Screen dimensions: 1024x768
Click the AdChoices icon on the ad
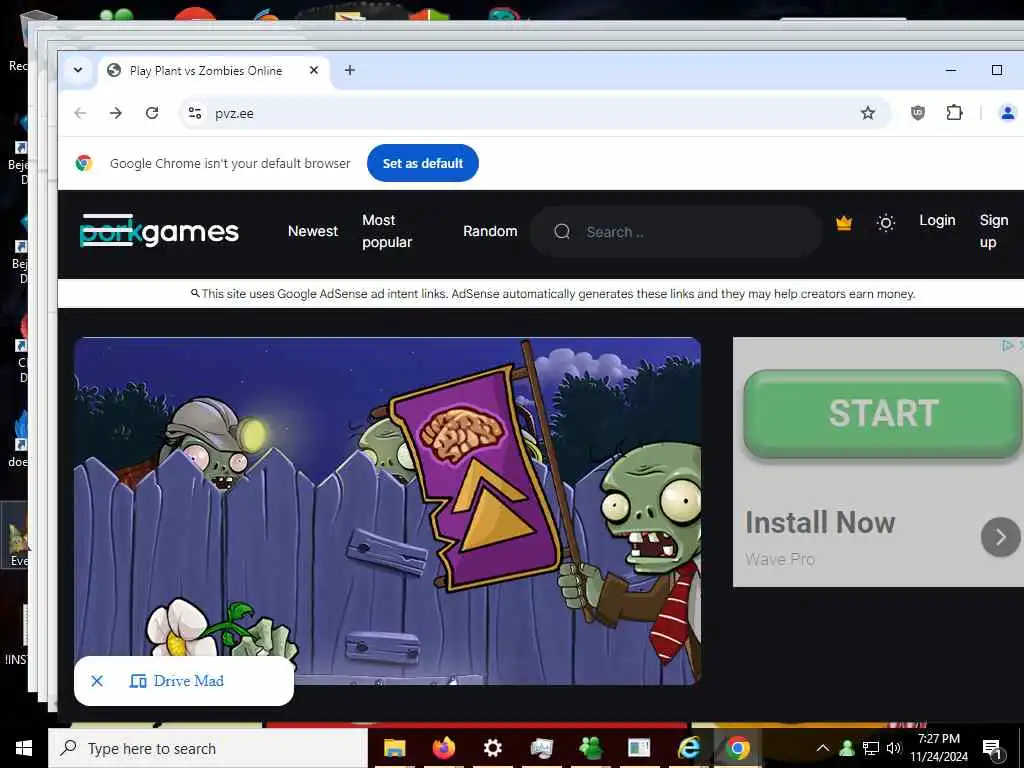point(1008,345)
